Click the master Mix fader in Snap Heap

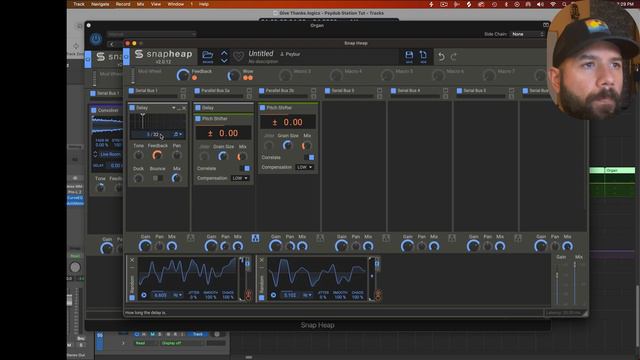click(x=575, y=282)
